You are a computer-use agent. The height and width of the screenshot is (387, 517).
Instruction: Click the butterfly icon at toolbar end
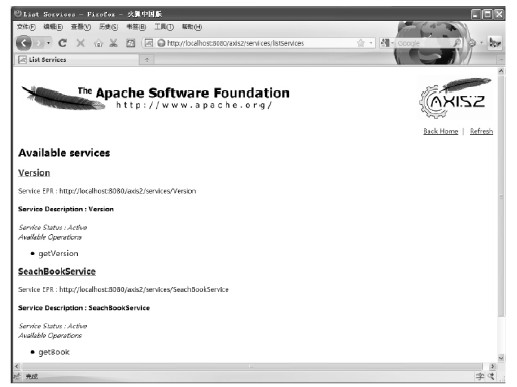point(495,43)
